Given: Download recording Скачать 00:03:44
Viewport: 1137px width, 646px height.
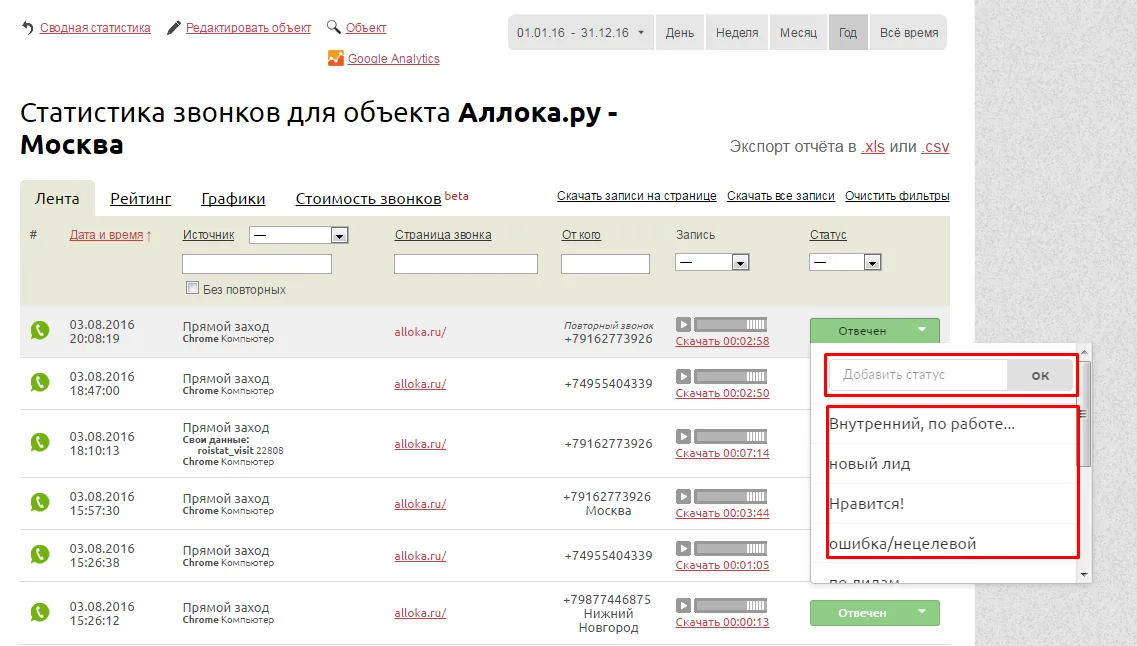Looking at the screenshot, I should [x=722, y=513].
